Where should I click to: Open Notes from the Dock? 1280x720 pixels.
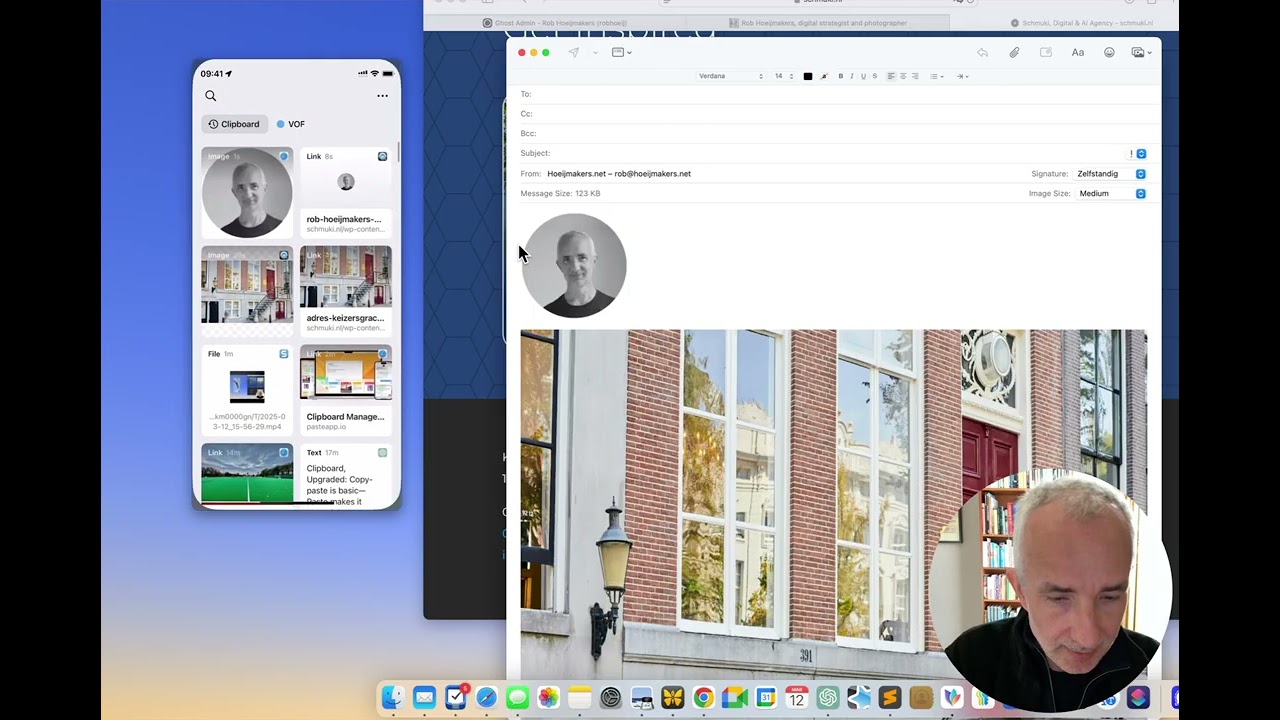point(580,697)
